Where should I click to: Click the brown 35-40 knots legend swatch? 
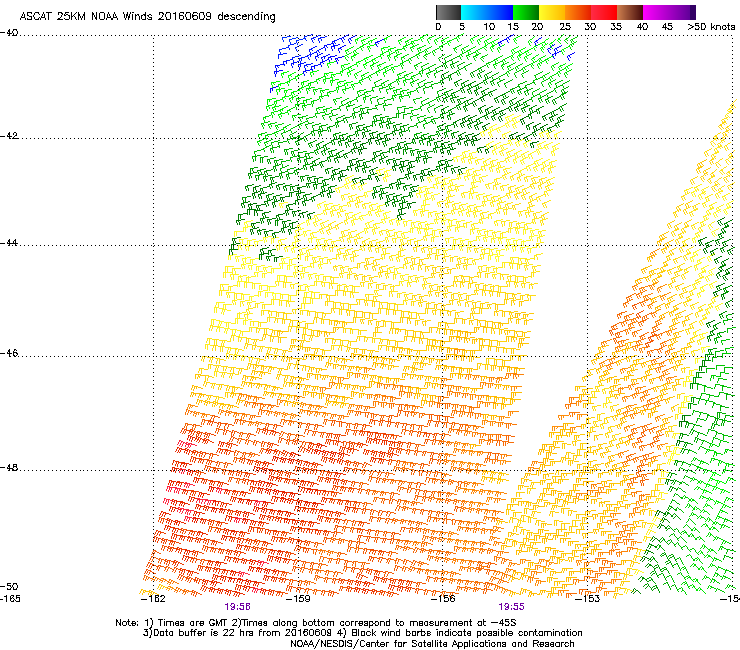630,12
